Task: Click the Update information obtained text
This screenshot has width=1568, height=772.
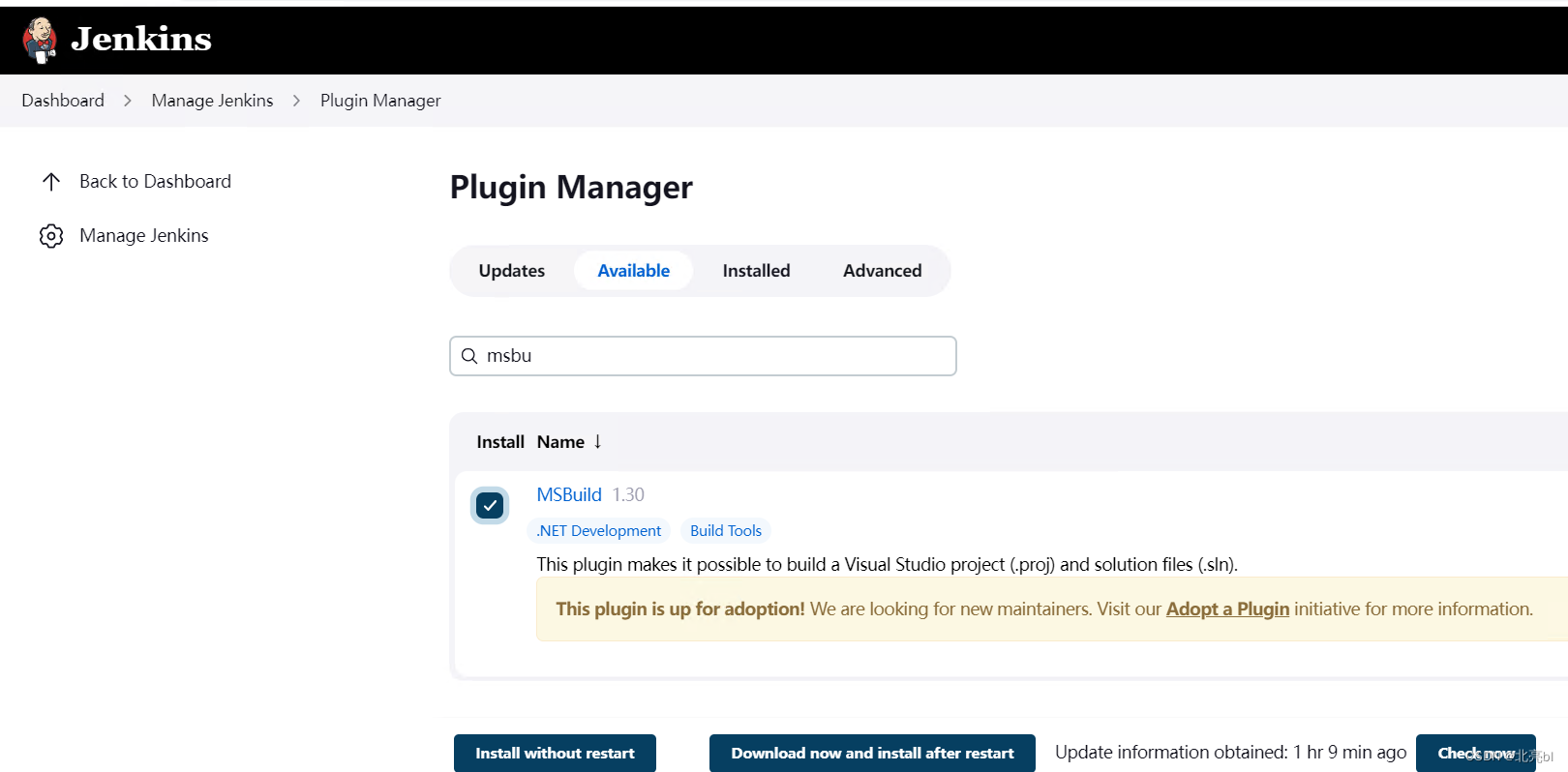Action: pyautogui.click(x=1230, y=752)
